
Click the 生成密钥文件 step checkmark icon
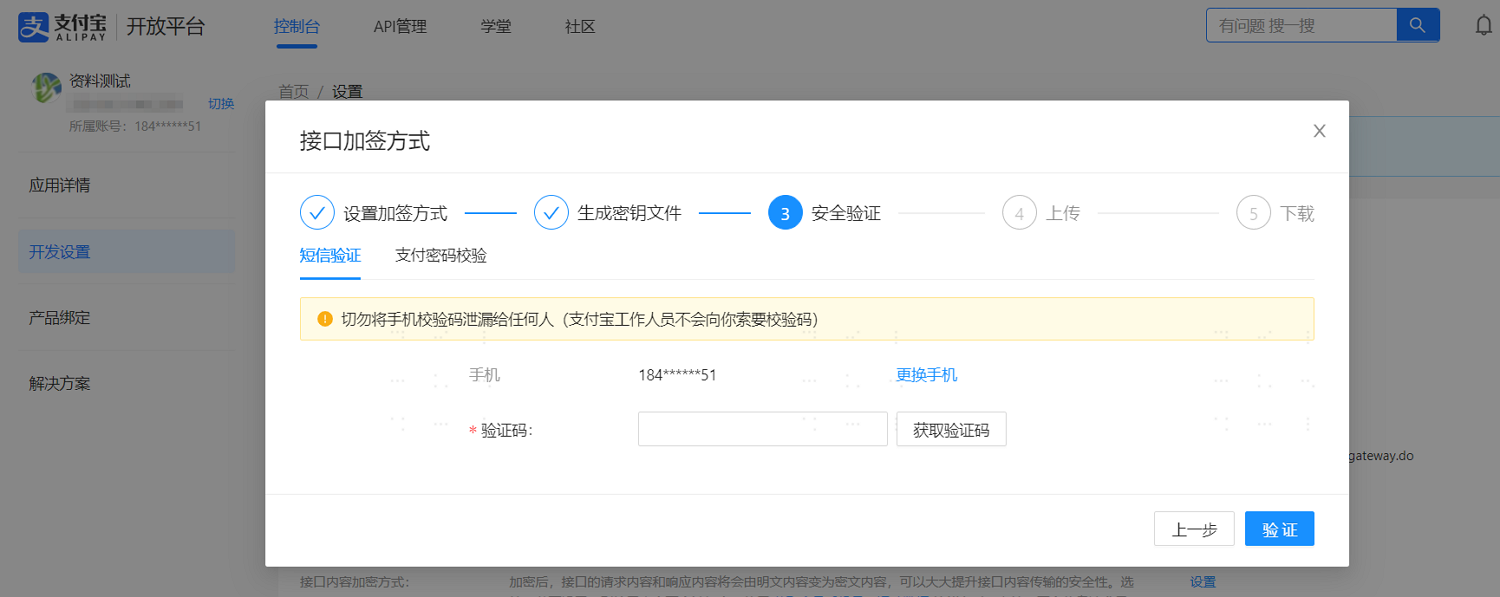551,213
